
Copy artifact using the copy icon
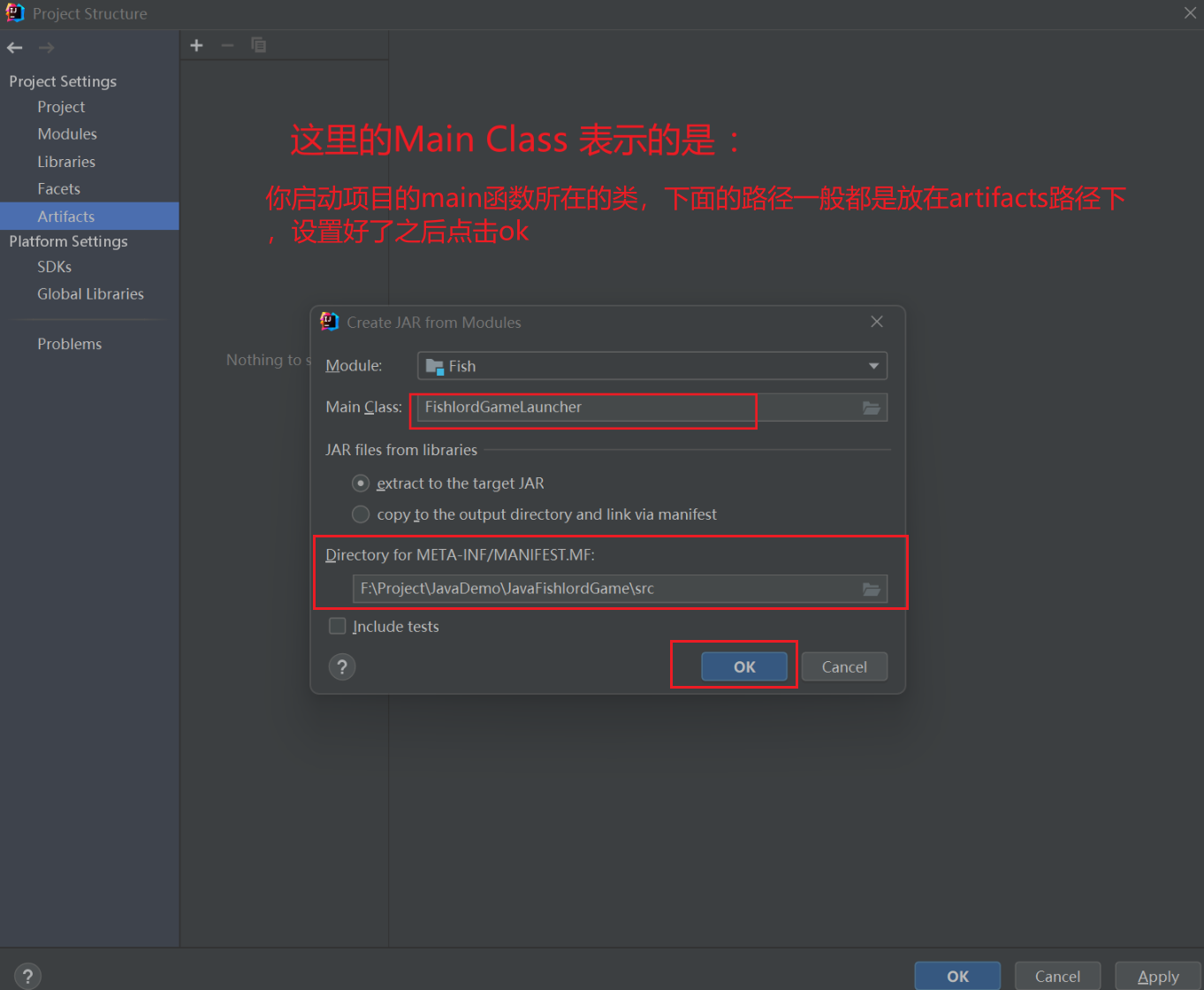point(258,45)
